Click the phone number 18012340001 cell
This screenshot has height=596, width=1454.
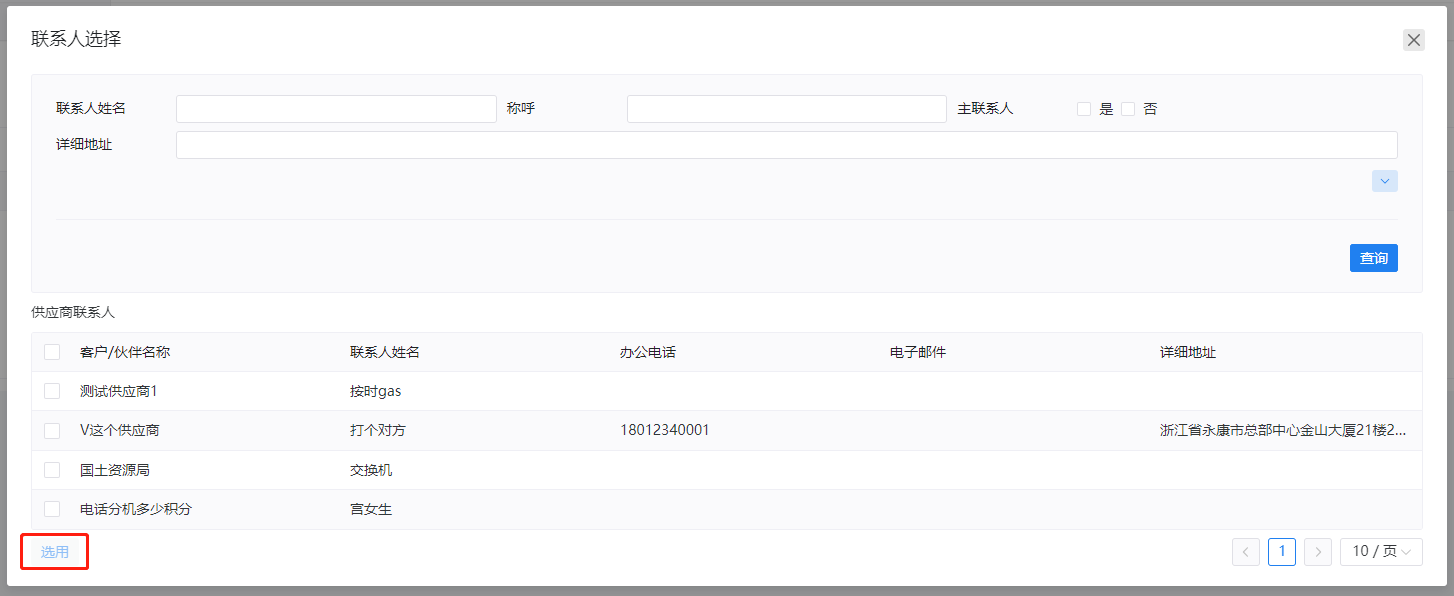coord(665,430)
